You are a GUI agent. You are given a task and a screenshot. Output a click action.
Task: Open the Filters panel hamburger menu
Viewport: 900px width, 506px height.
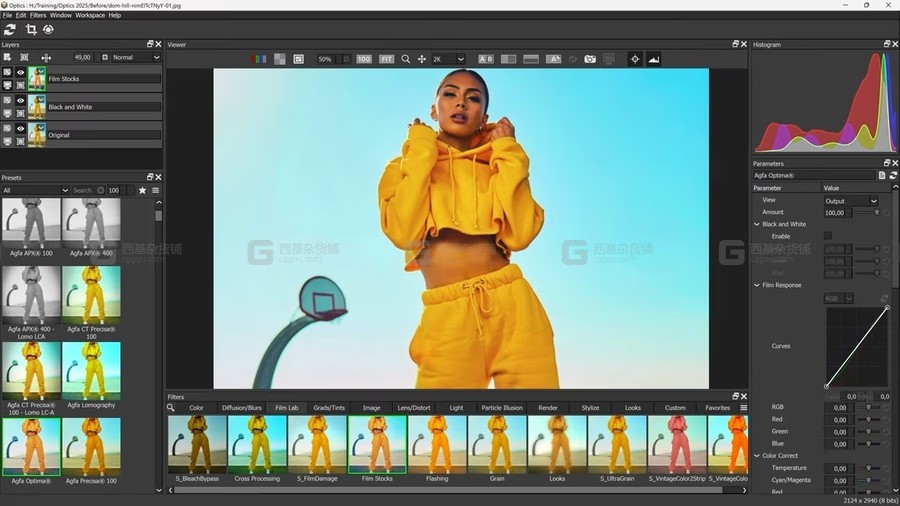pyautogui.click(x=743, y=408)
